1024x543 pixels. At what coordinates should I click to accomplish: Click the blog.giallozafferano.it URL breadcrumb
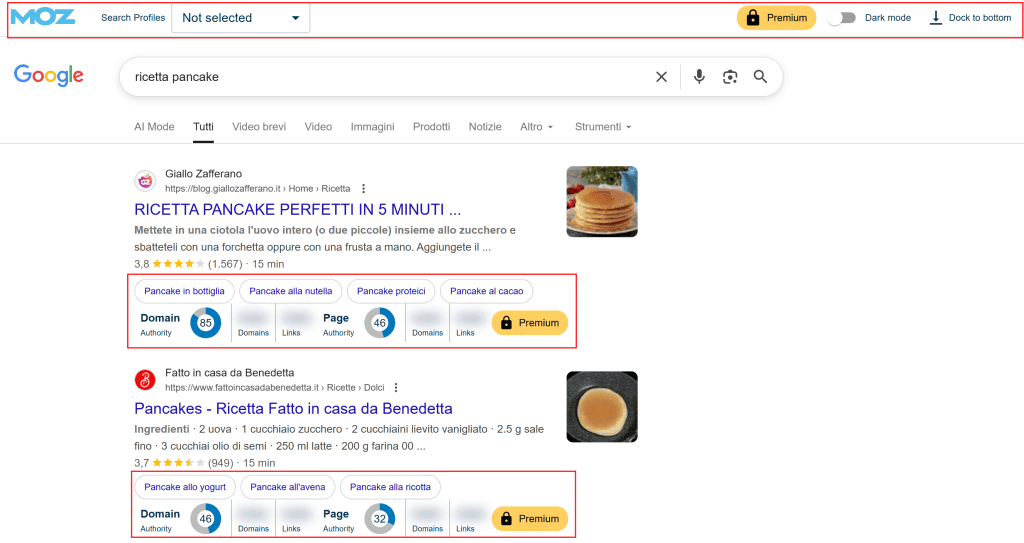[x=257, y=189]
